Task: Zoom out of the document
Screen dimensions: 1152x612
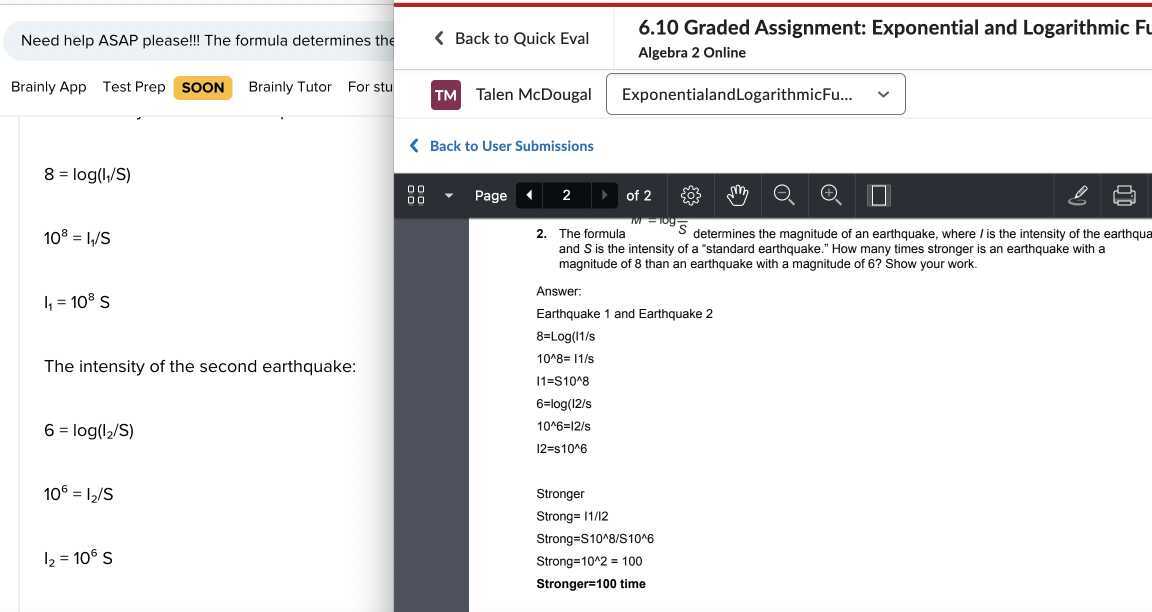Action: coord(784,195)
